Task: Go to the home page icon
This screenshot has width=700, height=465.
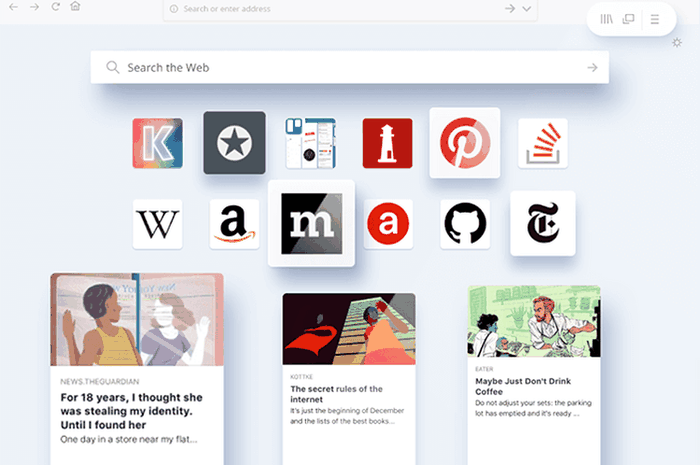Action: (75, 6)
